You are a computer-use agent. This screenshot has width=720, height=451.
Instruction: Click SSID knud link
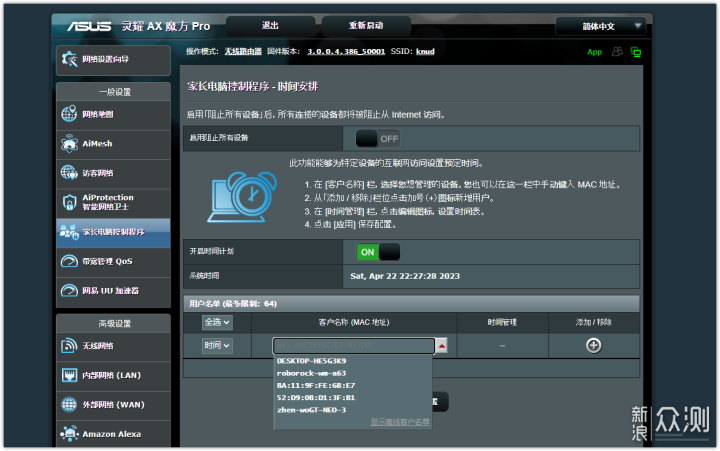pos(425,51)
